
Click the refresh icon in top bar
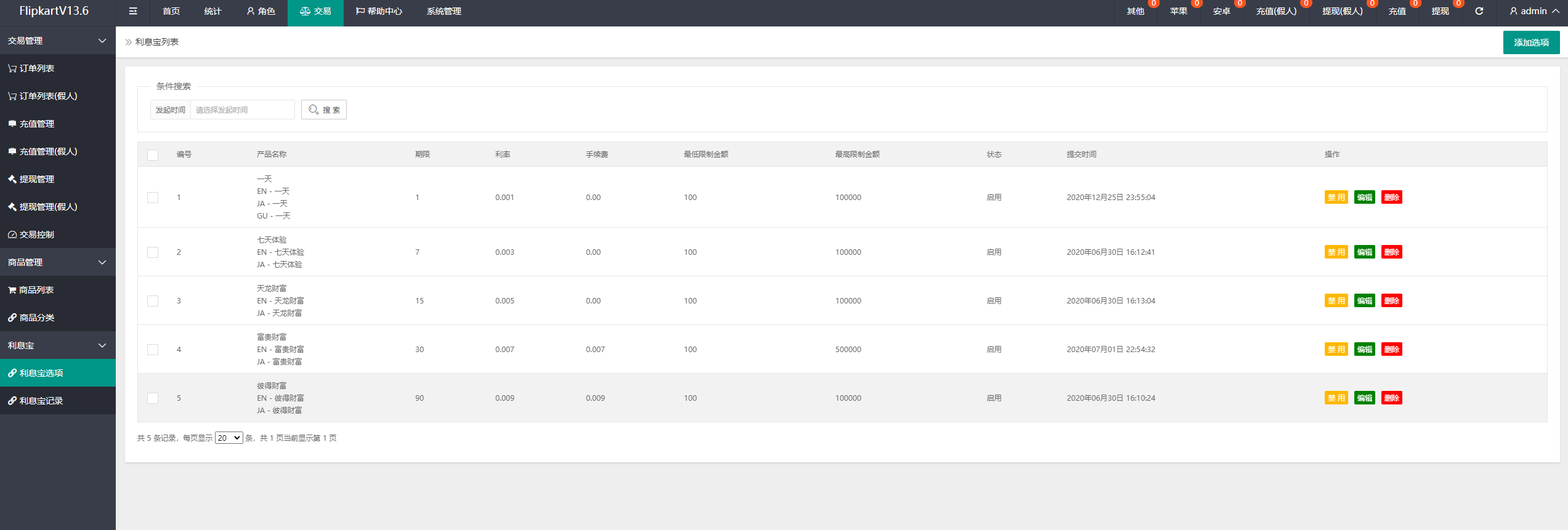1479,11
